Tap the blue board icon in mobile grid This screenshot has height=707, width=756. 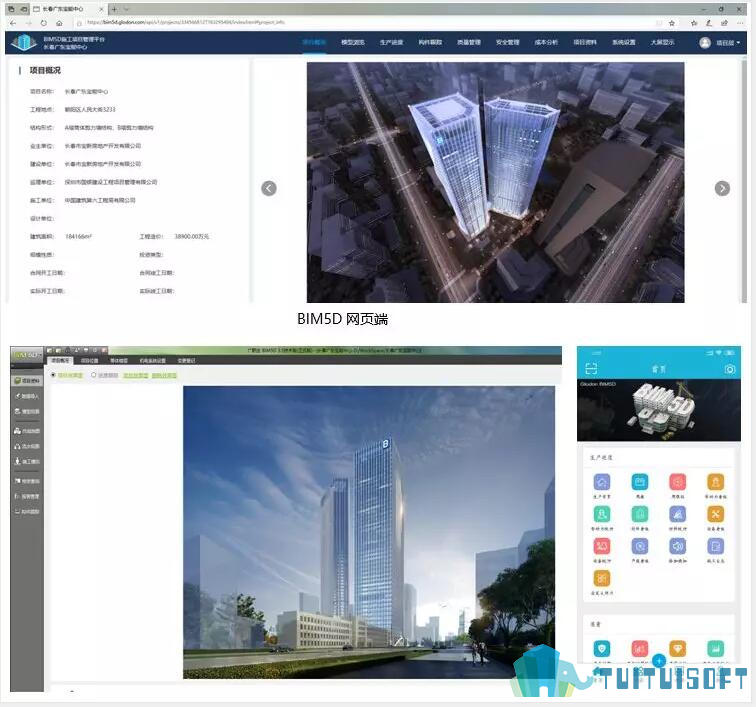point(640,482)
